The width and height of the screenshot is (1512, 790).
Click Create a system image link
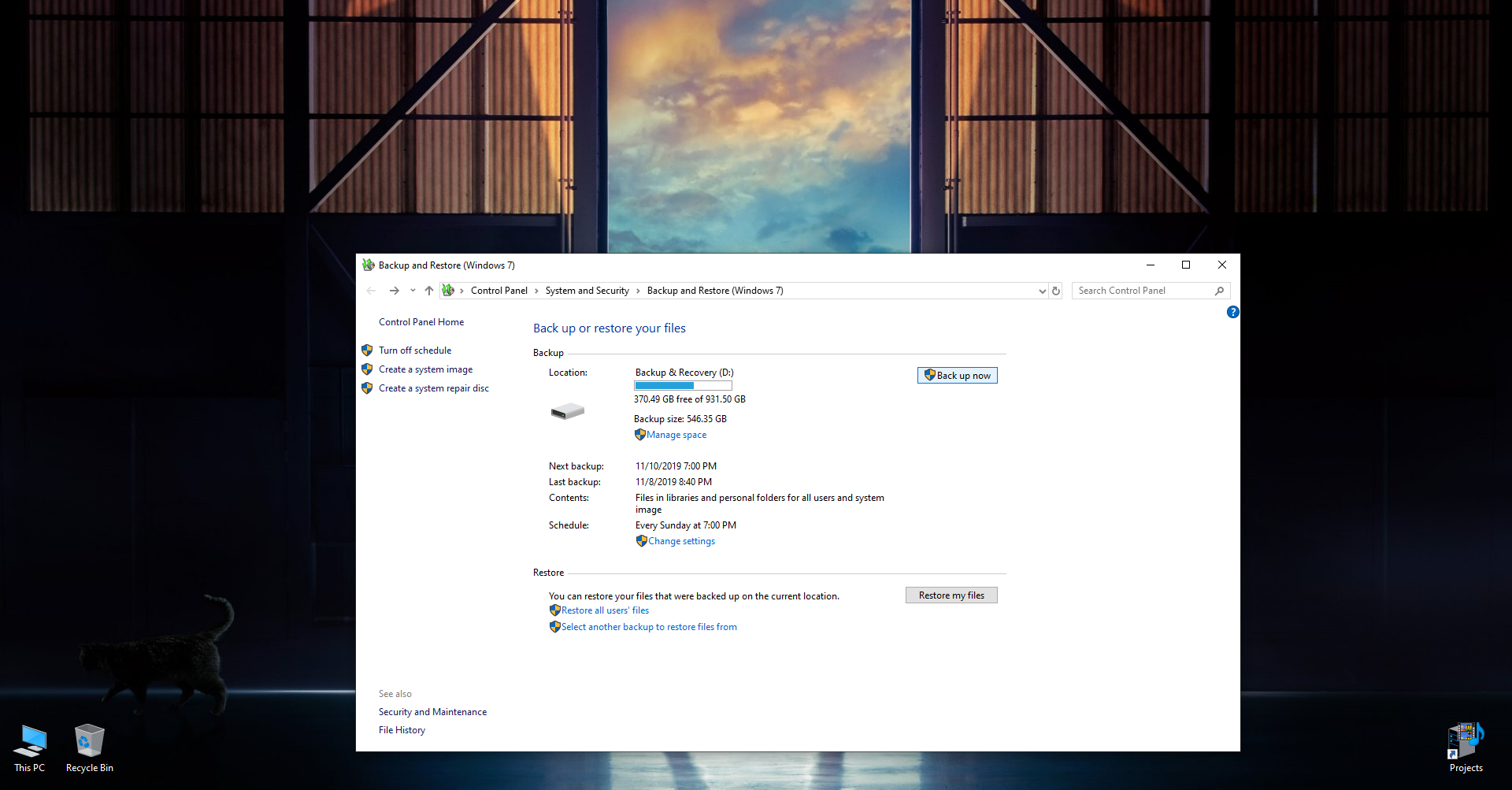(425, 369)
